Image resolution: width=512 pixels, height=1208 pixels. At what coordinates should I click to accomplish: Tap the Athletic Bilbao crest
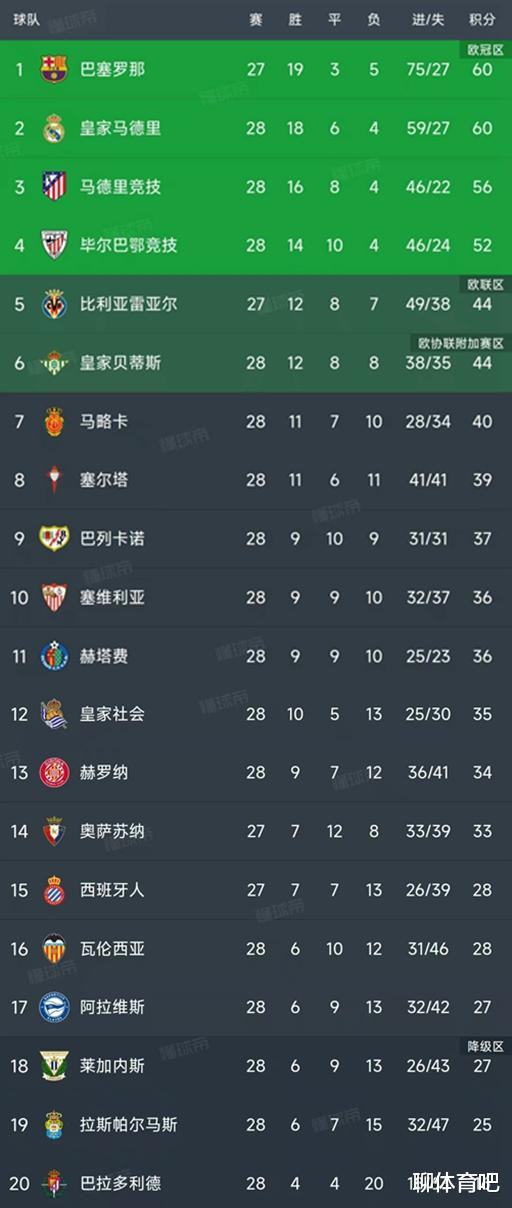coord(53,245)
